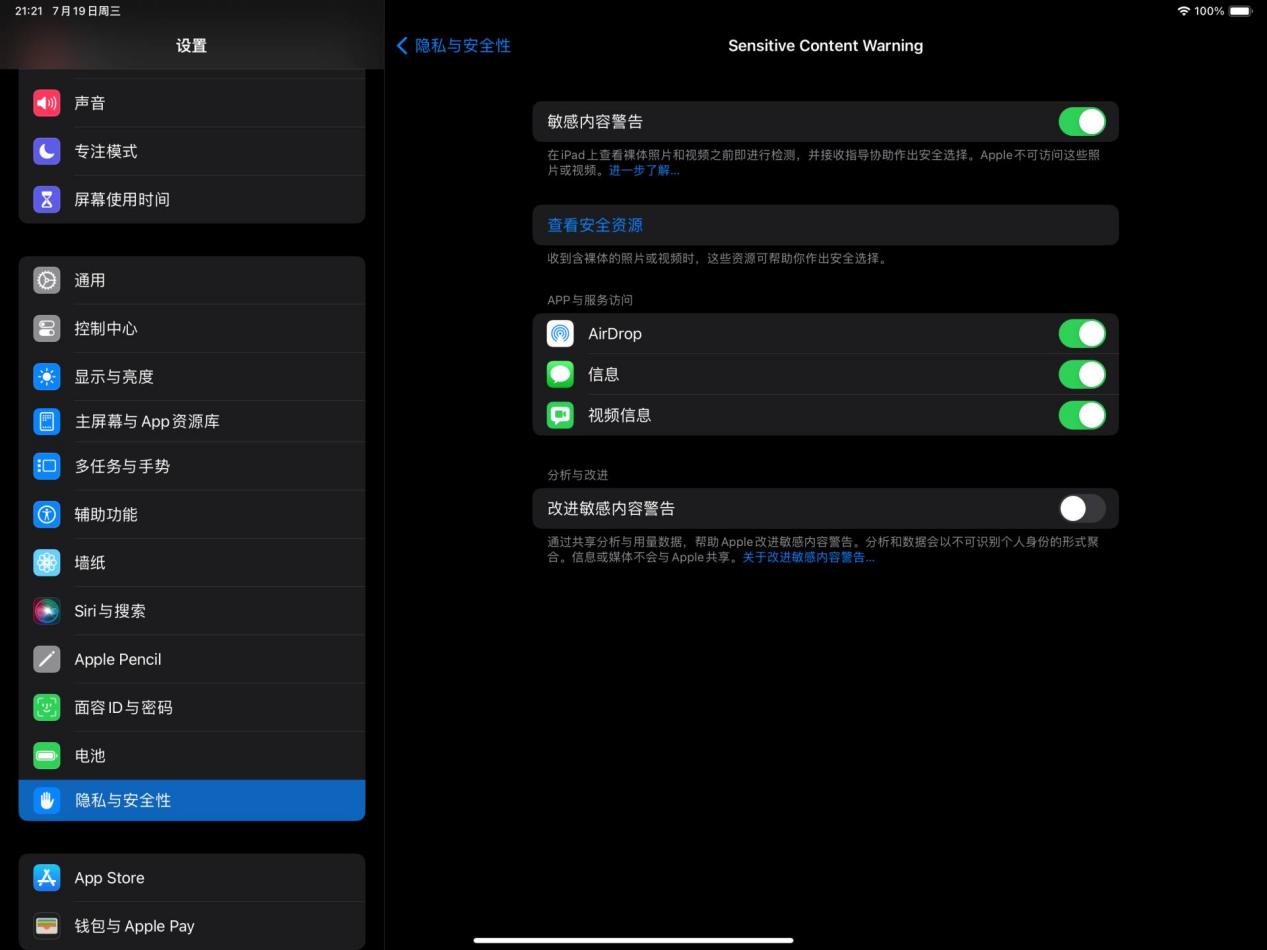The width and height of the screenshot is (1267, 950).
Task: Tap the 电池 battery icon in sidebar
Action: (46, 756)
